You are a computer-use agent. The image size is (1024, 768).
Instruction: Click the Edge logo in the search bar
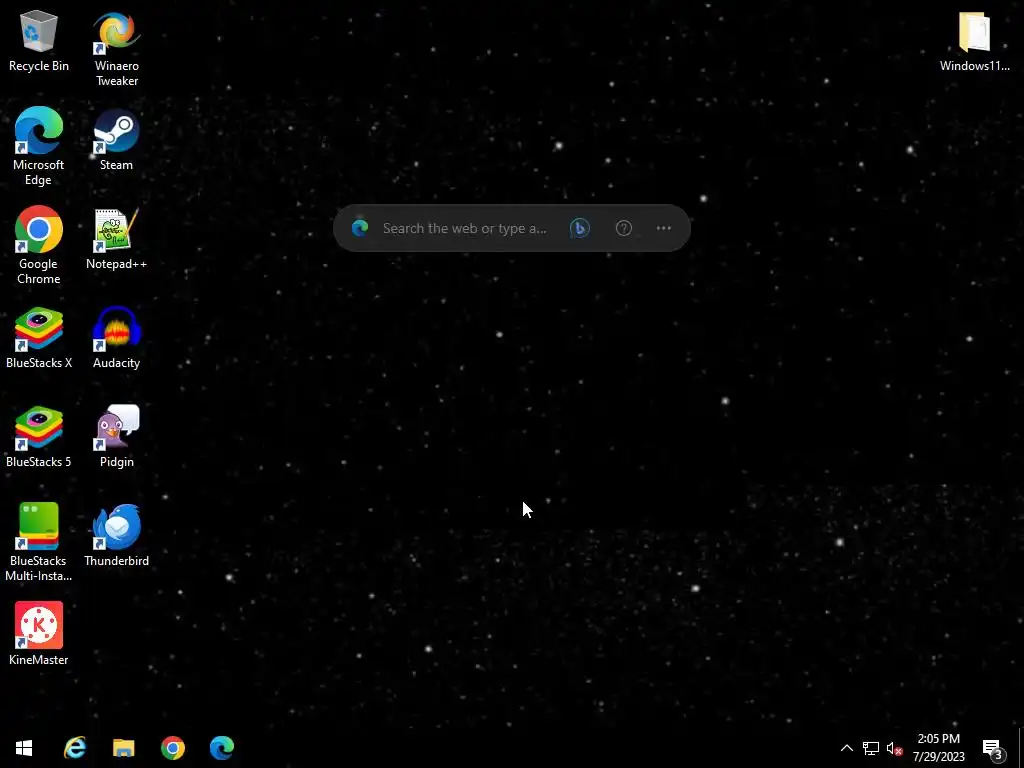tap(360, 228)
